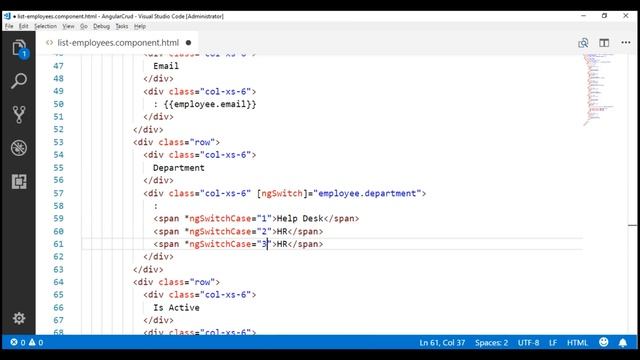The image size is (640, 360).
Task: Open the Extensions view
Action: pos(19,182)
